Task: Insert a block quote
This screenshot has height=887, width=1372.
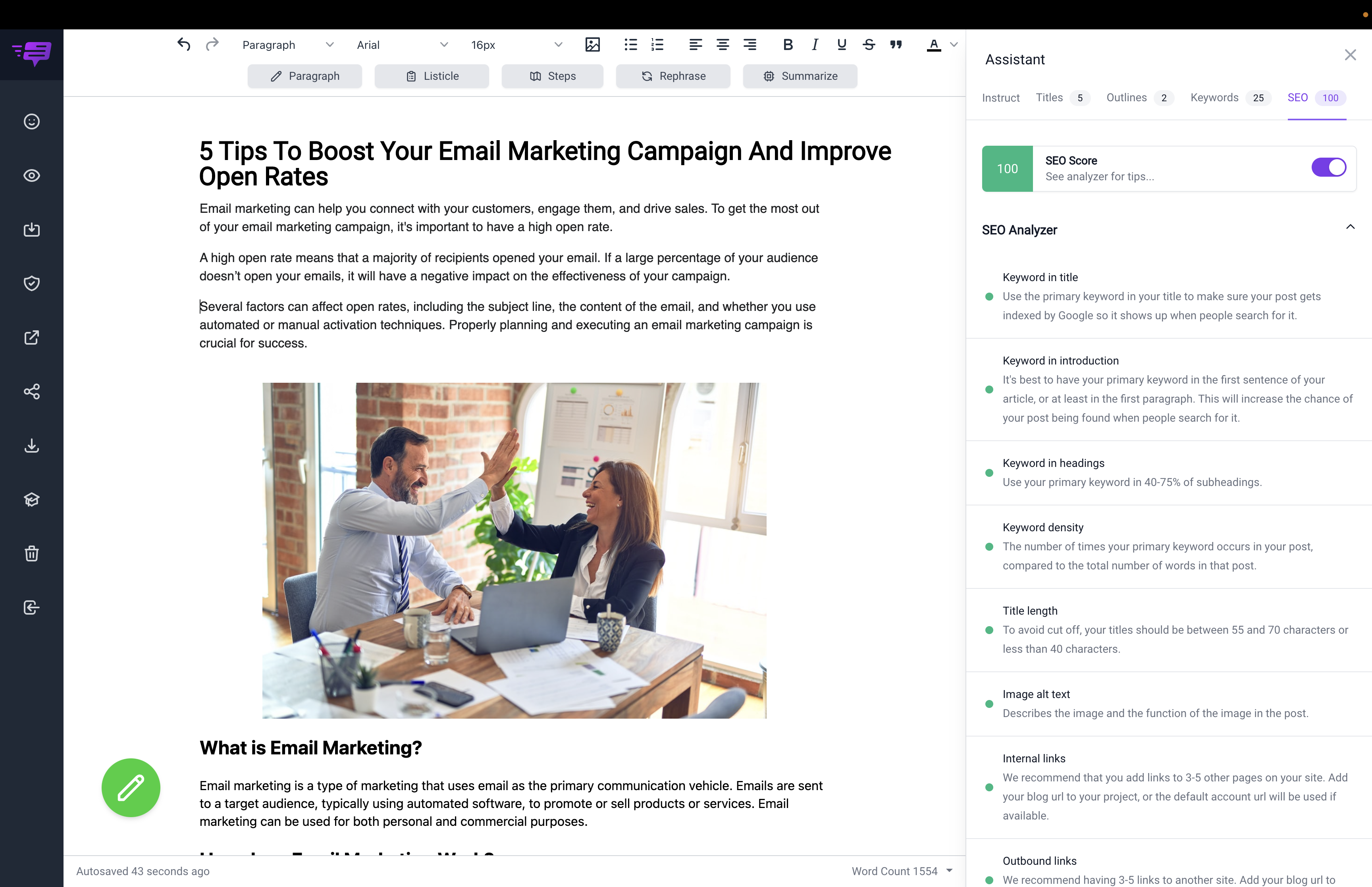Action: tap(896, 44)
